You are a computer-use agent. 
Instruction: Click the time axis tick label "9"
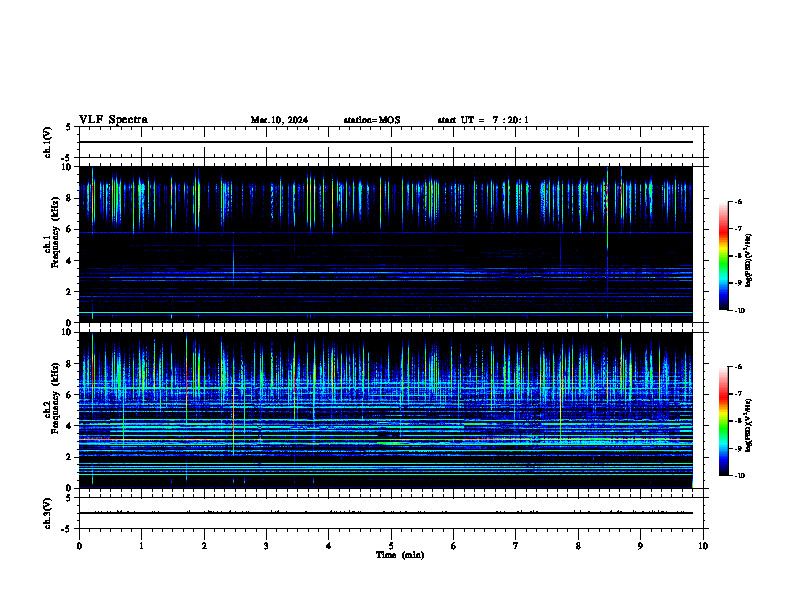point(640,546)
